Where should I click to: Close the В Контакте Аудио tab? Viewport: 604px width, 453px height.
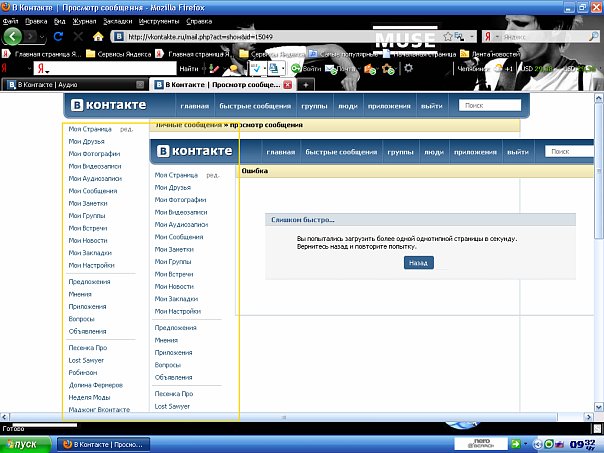click(x=140, y=84)
